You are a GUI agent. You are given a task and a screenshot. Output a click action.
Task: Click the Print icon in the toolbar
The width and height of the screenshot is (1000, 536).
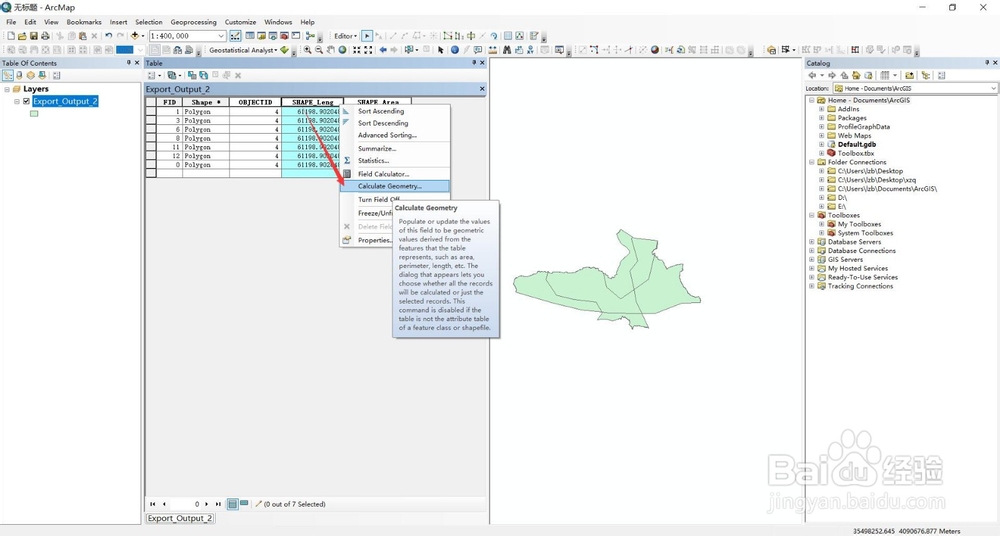pos(45,36)
